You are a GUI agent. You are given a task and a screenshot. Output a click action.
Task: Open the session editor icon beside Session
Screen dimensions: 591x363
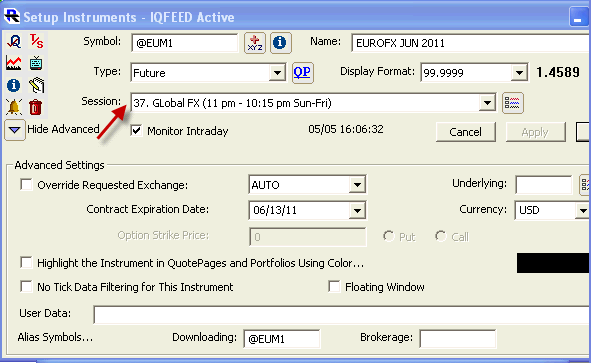pyautogui.click(x=513, y=103)
